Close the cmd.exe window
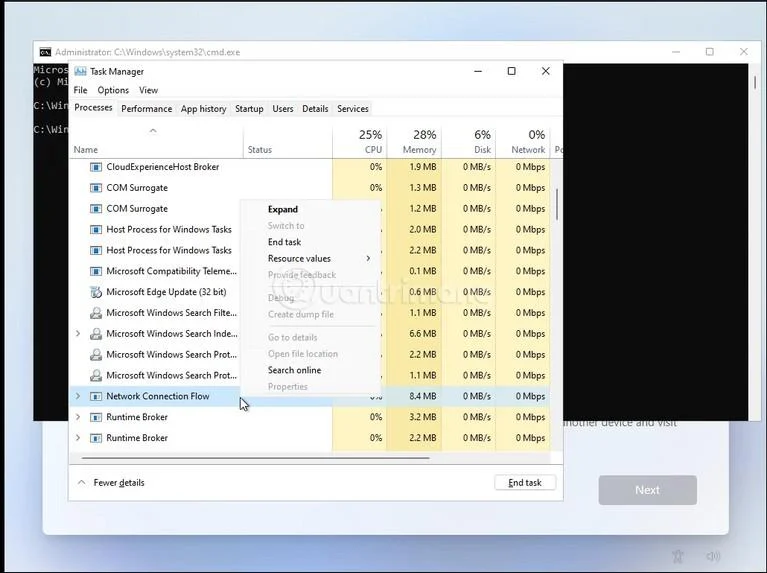The image size is (767, 573). click(744, 51)
